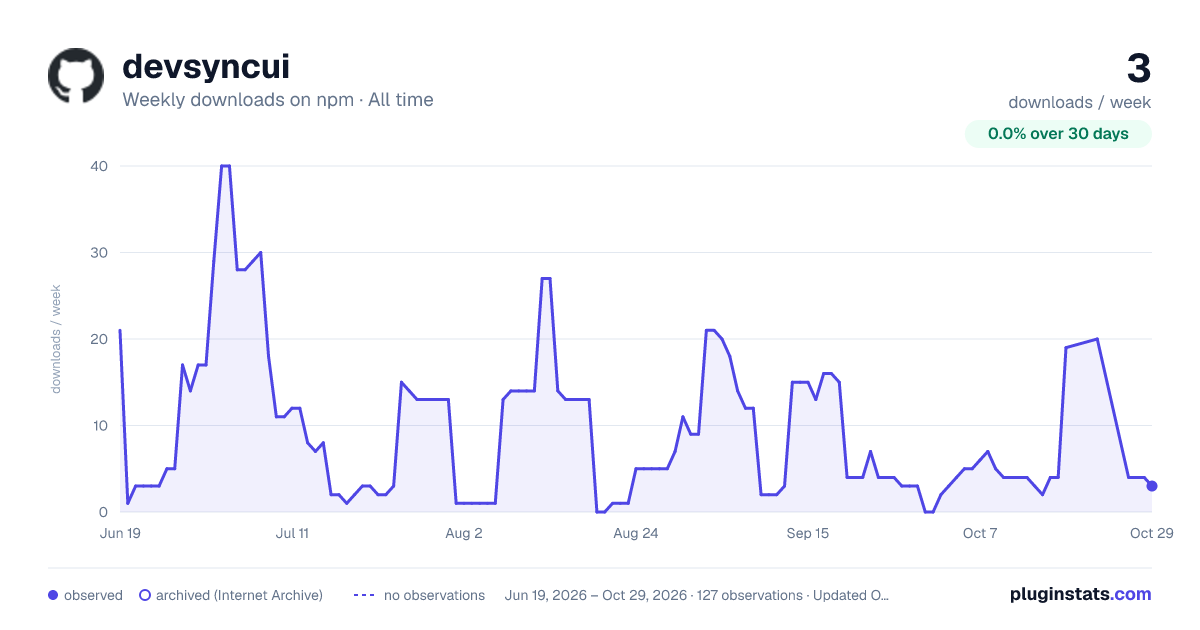Click the x-axis label 'Aug 24'
Screen dimensions: 1200x630
click(x=636, y=533)
